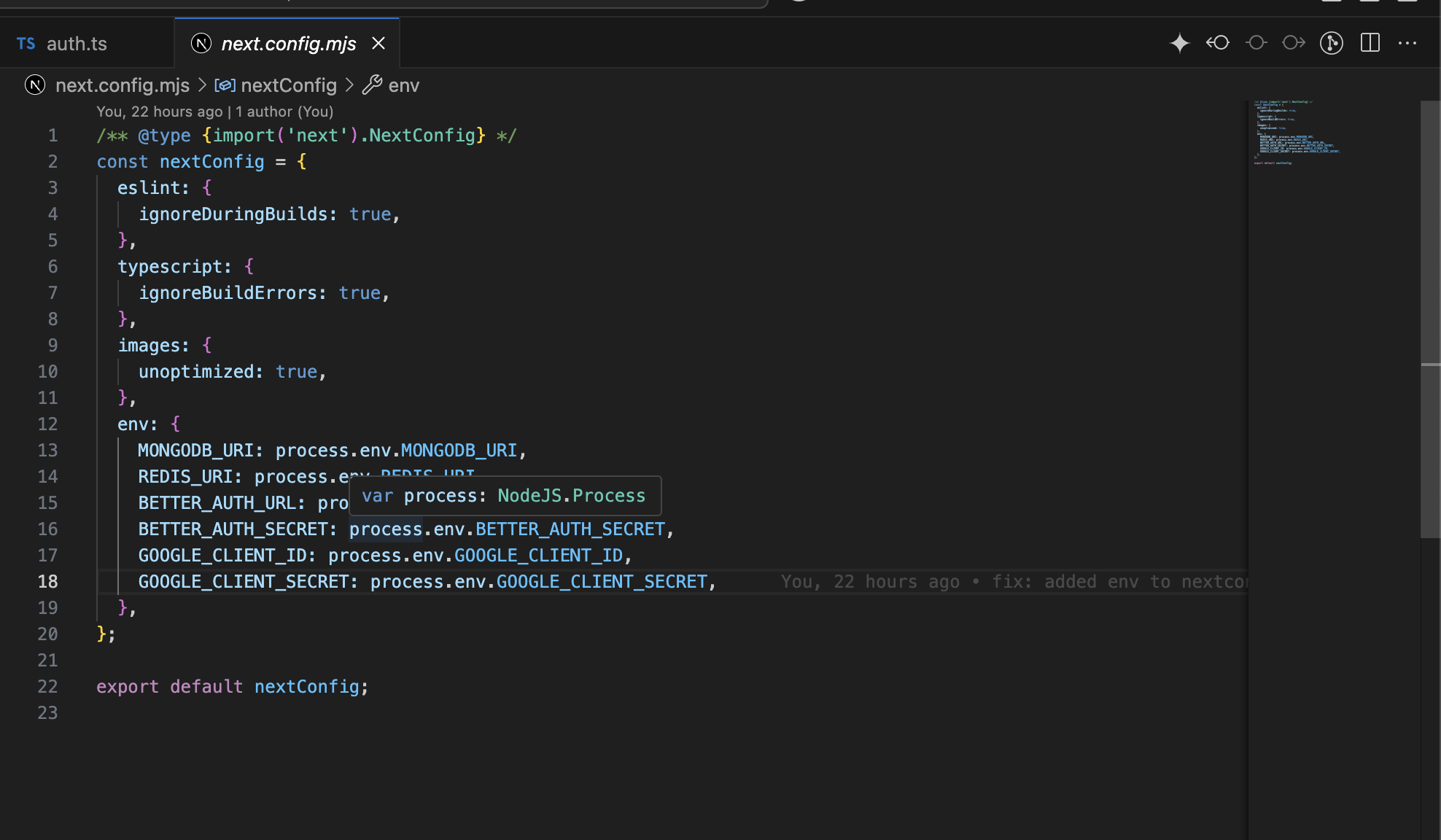Click the nextConfig breadcrumb segment
Image resolution: width=1441 pixels, height=840 pixels.
289,85
